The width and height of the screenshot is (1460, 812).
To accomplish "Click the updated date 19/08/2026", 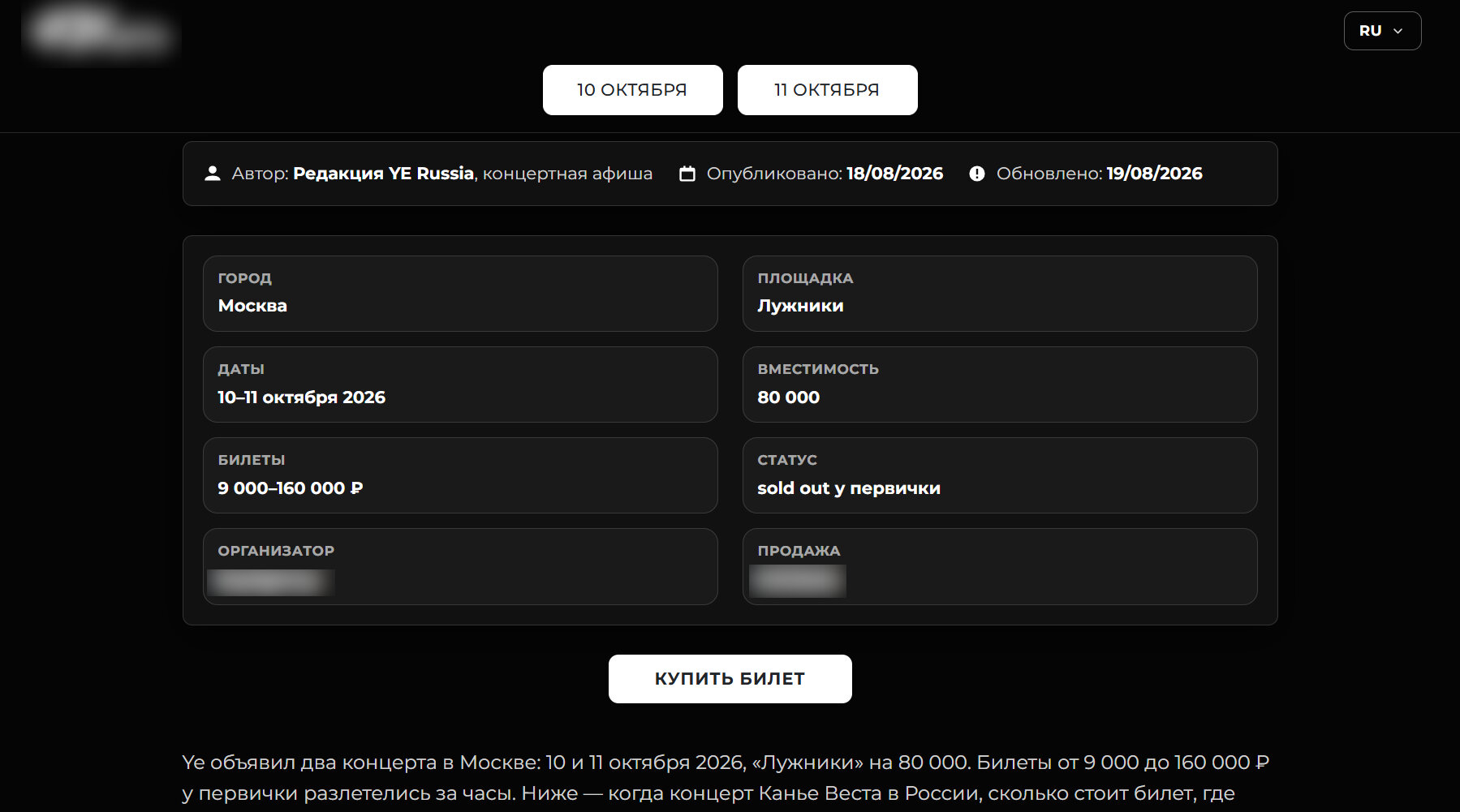I will (x=1155, y=174).
